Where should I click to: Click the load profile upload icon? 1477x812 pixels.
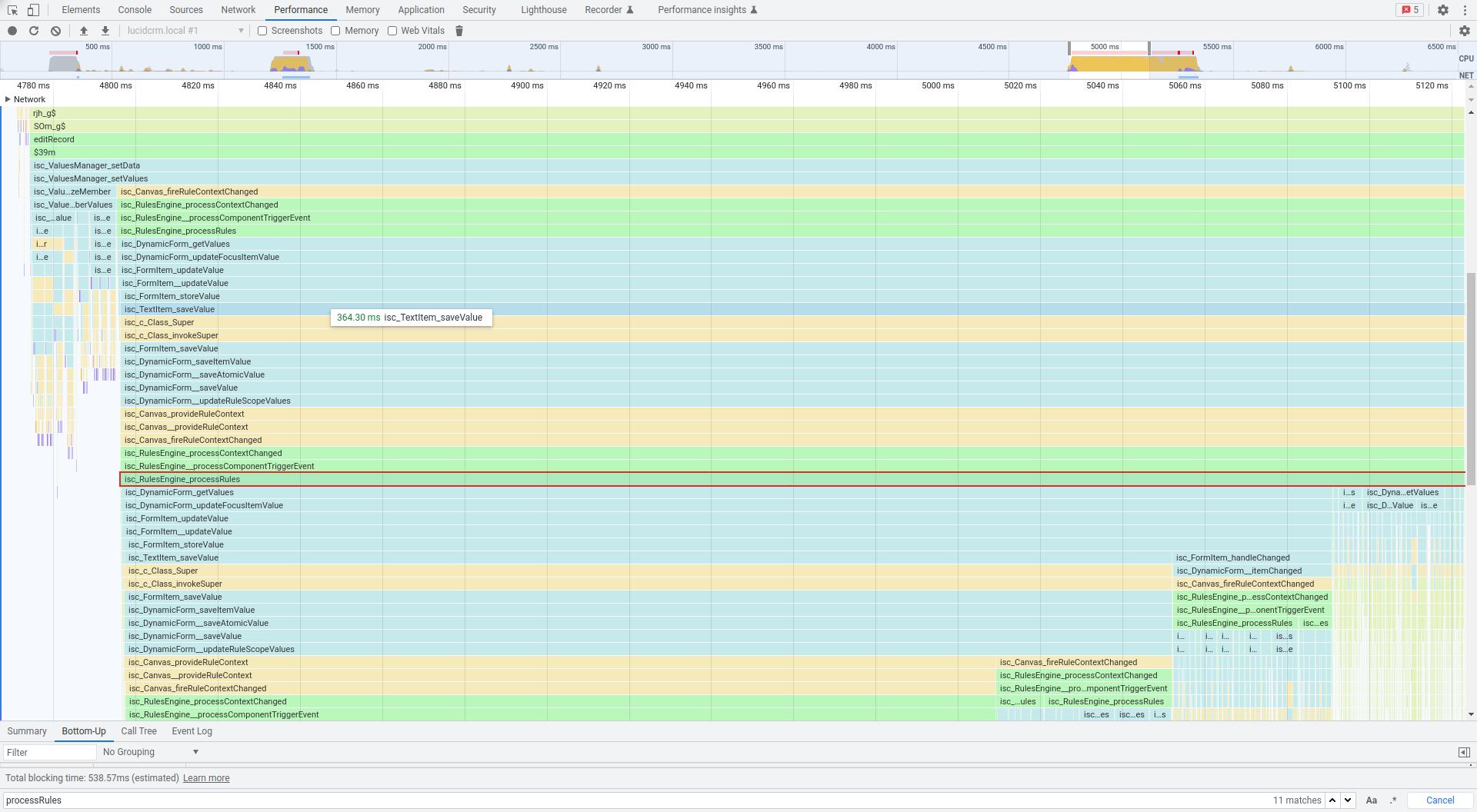tap(84, 31)
